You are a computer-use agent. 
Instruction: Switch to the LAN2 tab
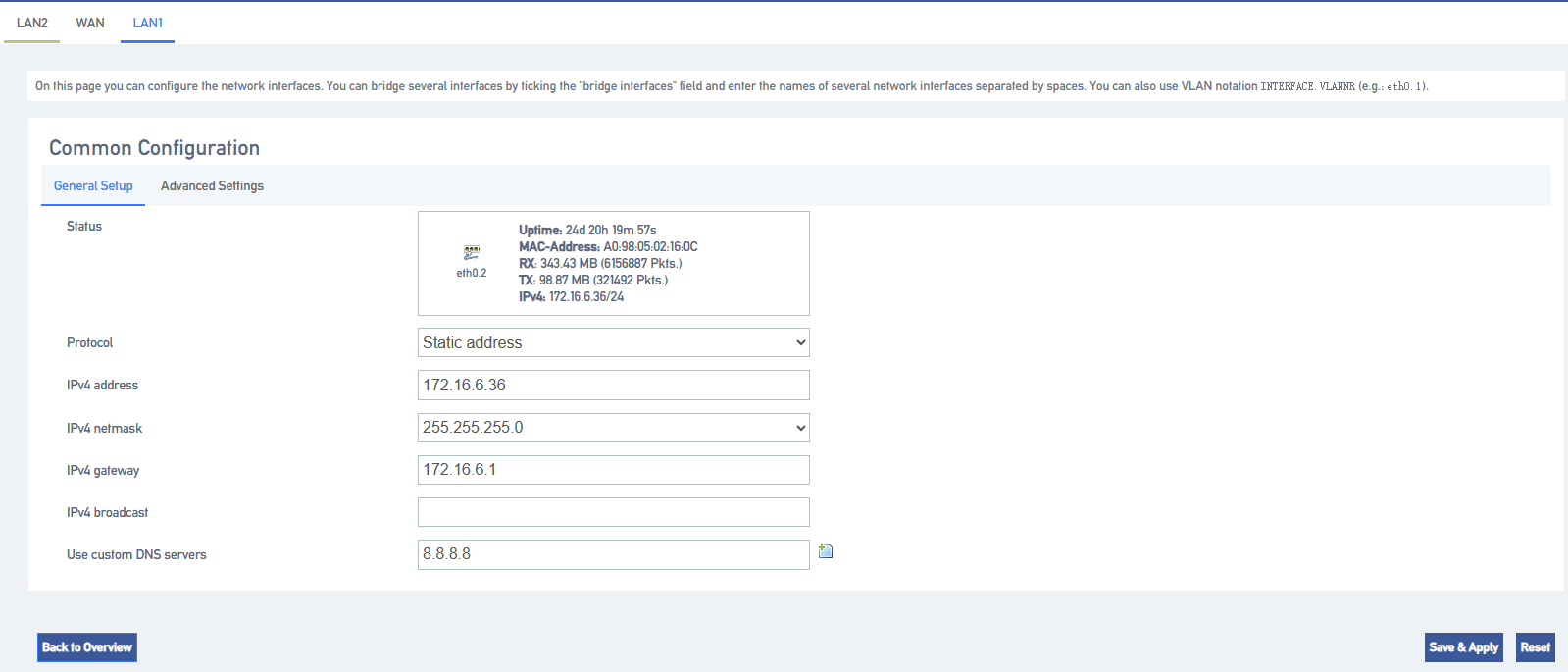32,23
